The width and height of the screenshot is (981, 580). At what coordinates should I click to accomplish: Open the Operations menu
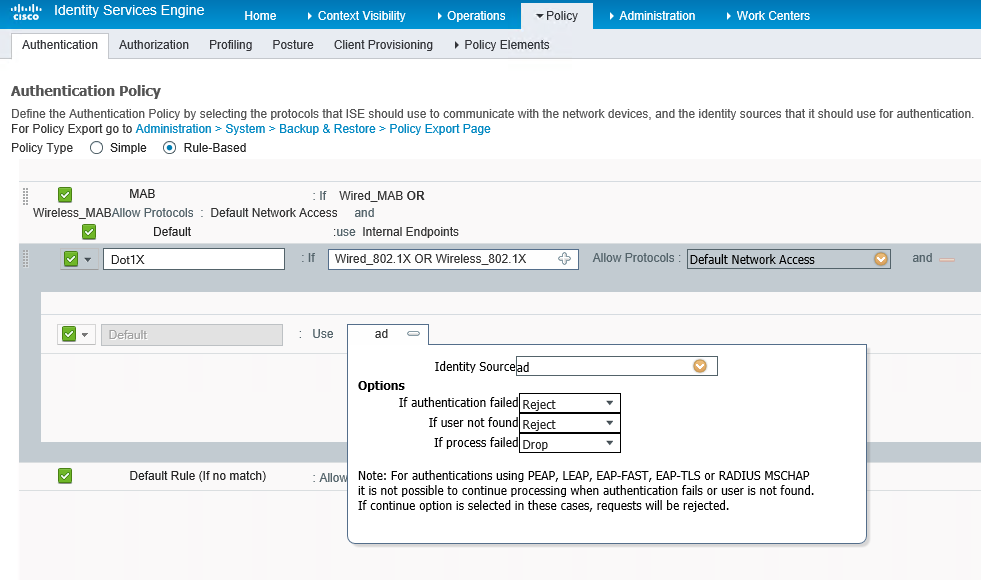pos(471,16)
